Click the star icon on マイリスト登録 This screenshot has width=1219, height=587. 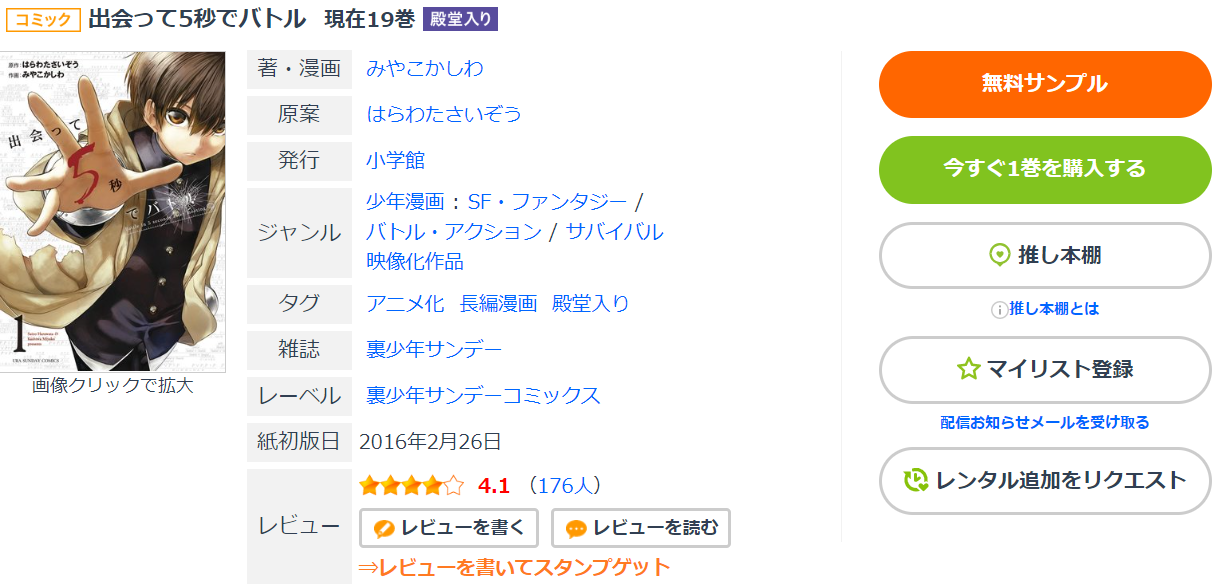click(x=968, y=369)
